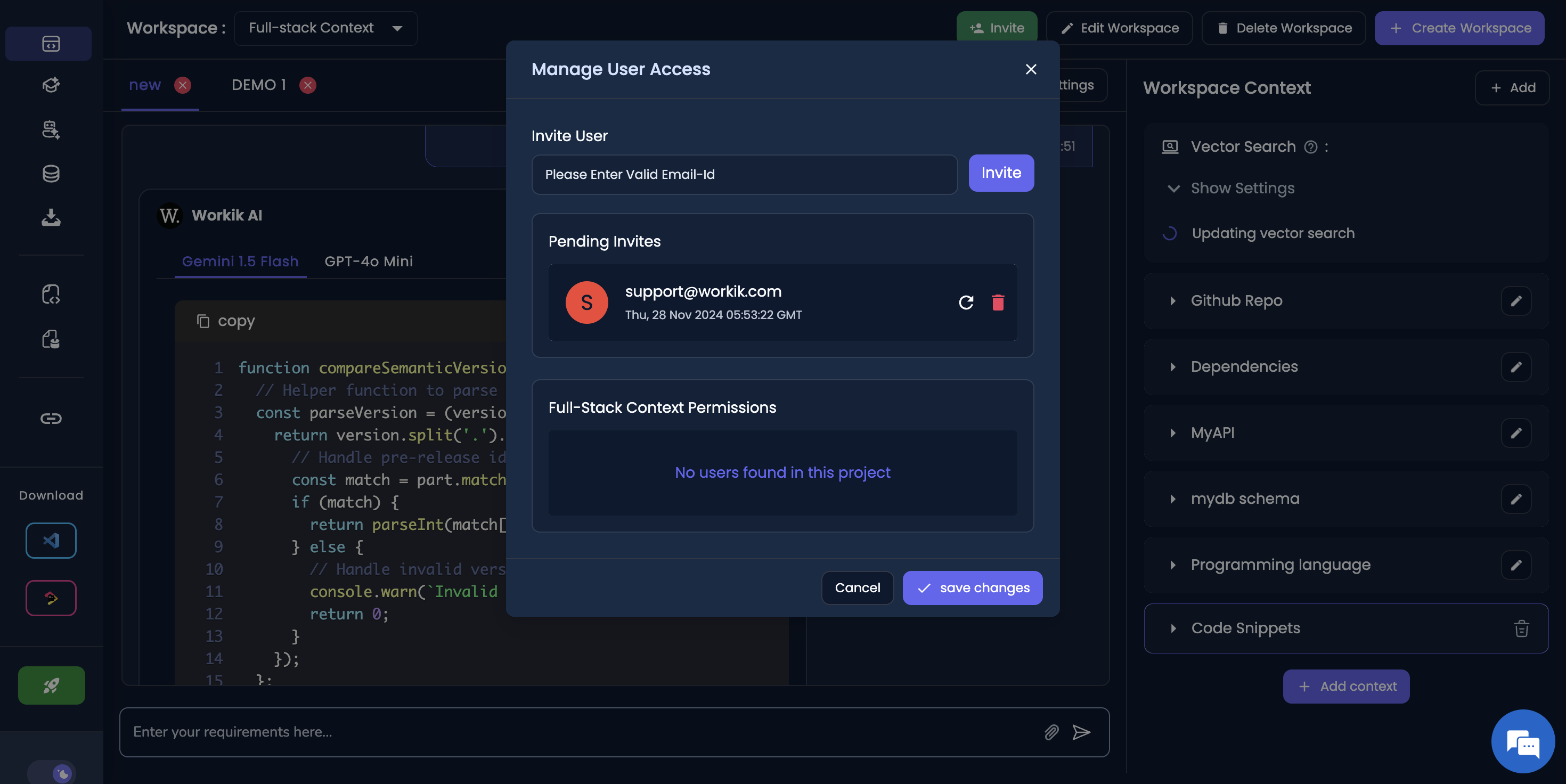Expand the Programming language section
The width and height of the screenshot is (1566, 784).
coord(1173,565)
